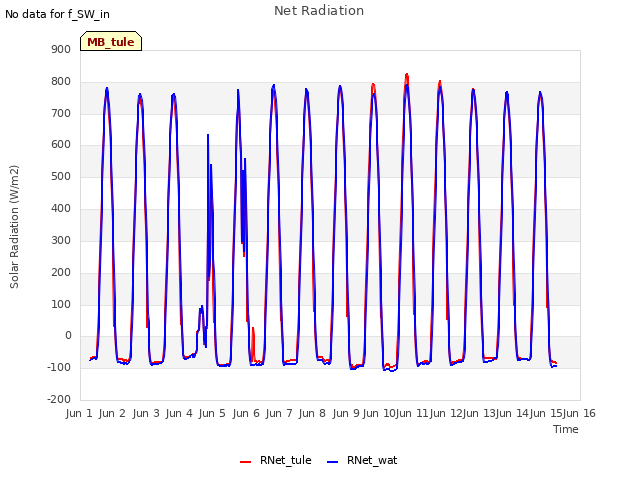Click the 800 y-axis value
Screen dimensions: 640x480
tap(61, 81)
